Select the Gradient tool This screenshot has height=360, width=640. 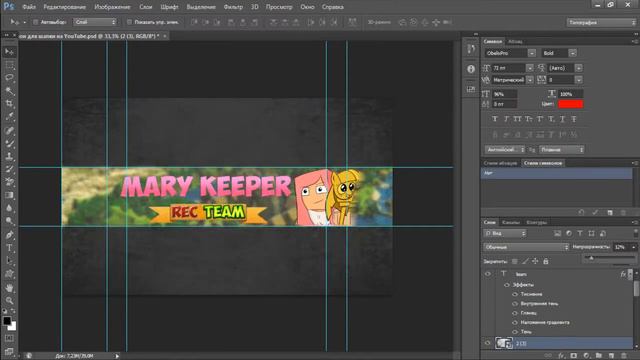(x=9, y=195)
